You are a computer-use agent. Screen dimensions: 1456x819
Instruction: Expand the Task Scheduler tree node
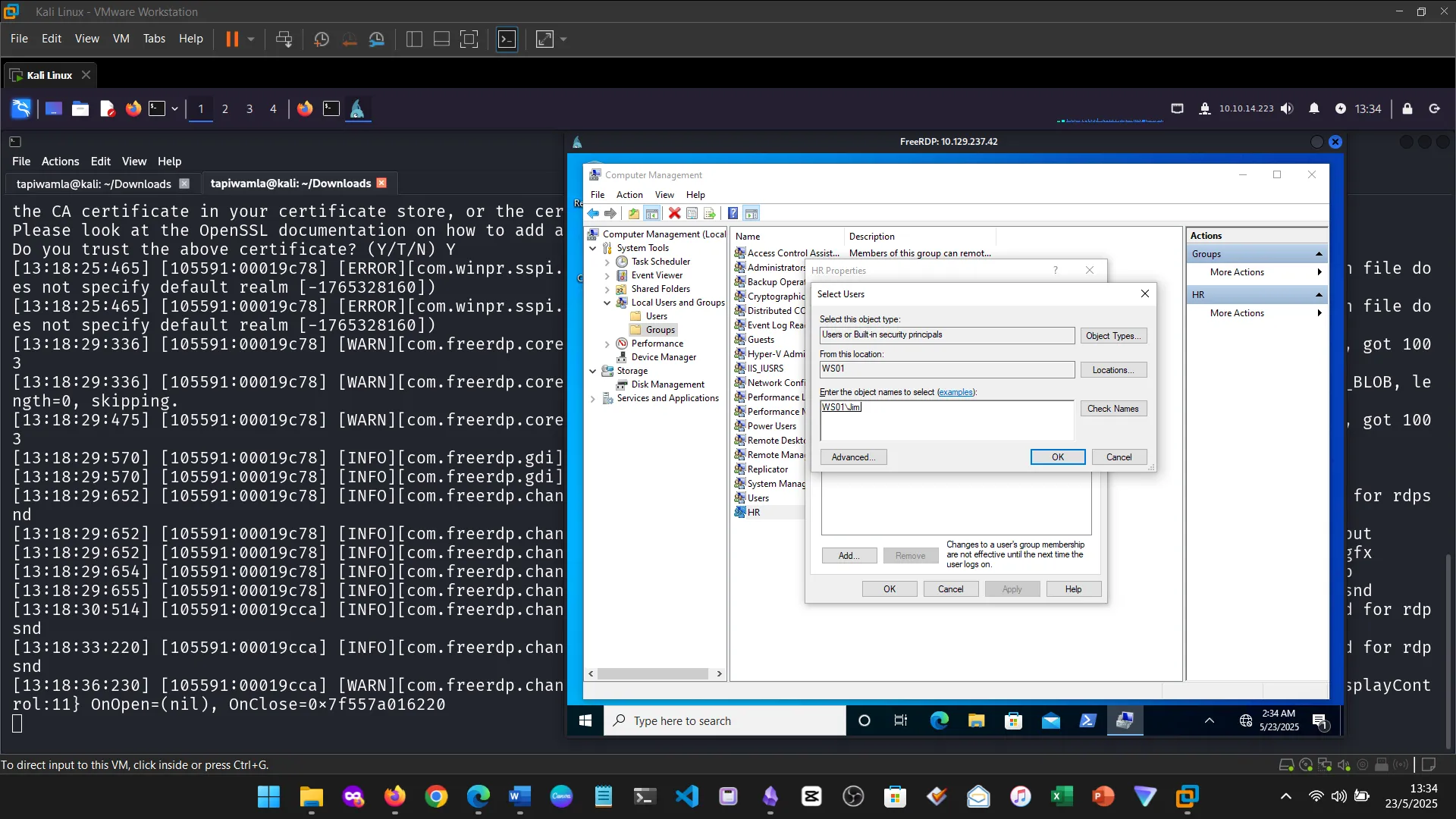point(607,262)
